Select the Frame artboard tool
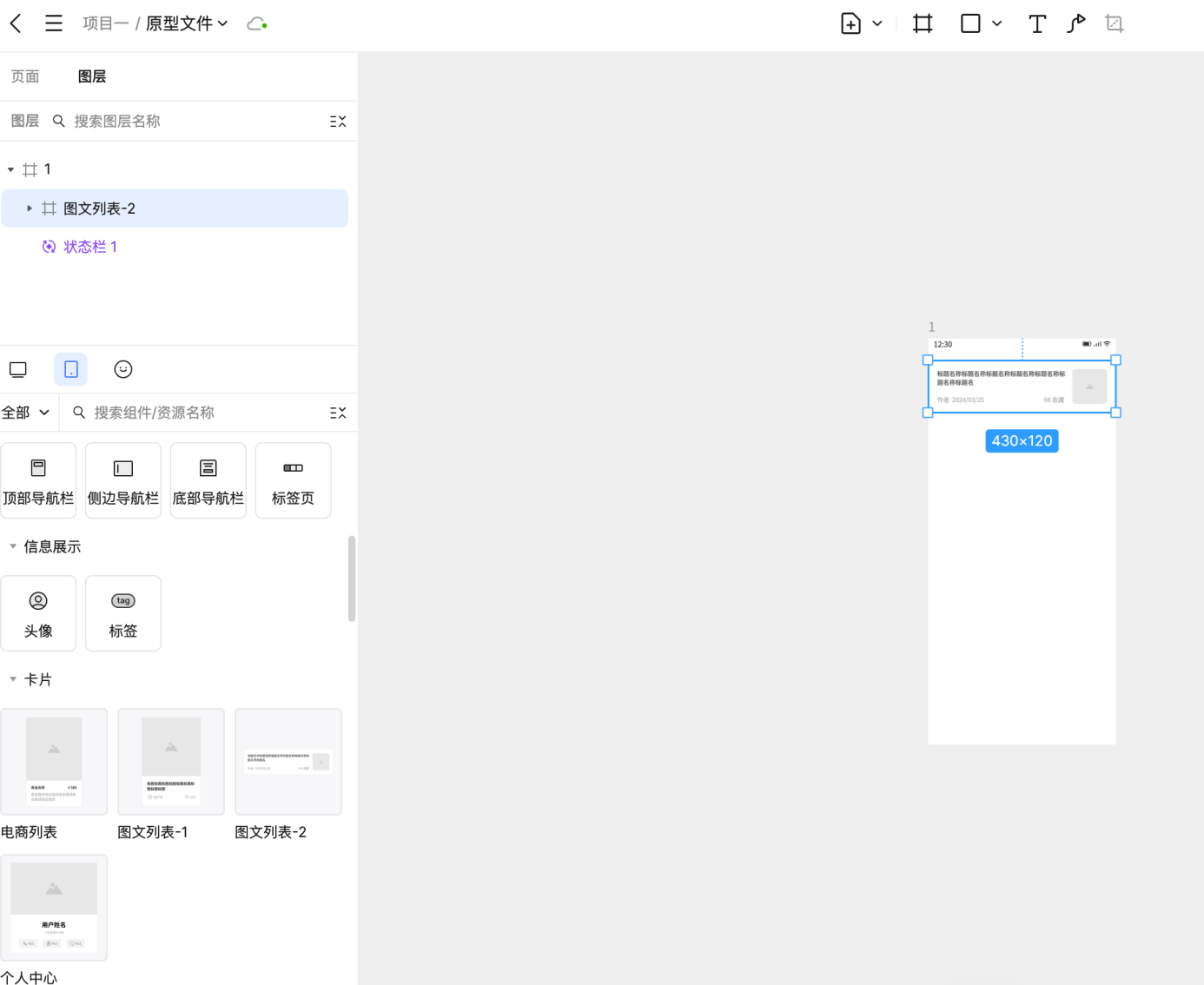Viewport: 1204px width, 985px height. [x=923, y=23]
